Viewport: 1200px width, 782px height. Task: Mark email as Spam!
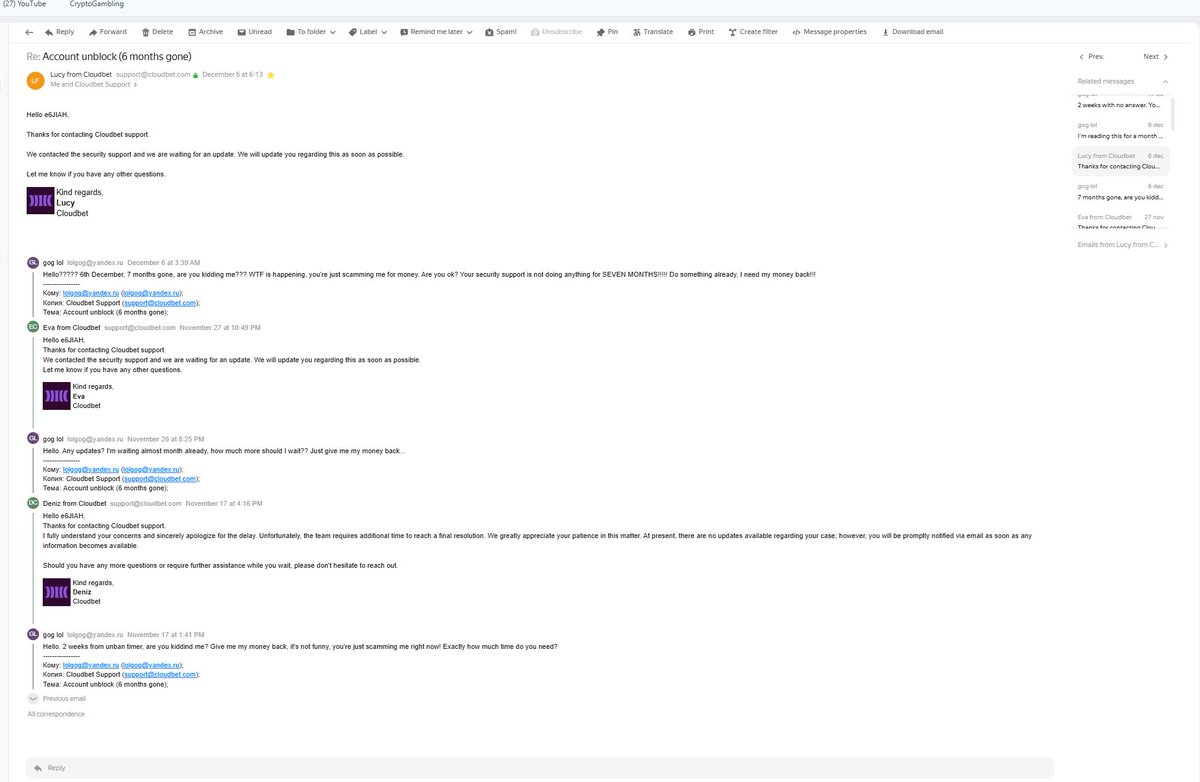[x=500, y=32]
